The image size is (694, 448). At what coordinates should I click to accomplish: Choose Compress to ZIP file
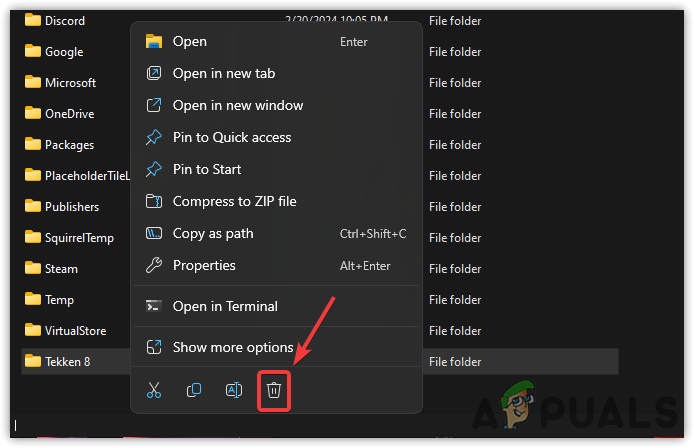(x=235, y=201)
